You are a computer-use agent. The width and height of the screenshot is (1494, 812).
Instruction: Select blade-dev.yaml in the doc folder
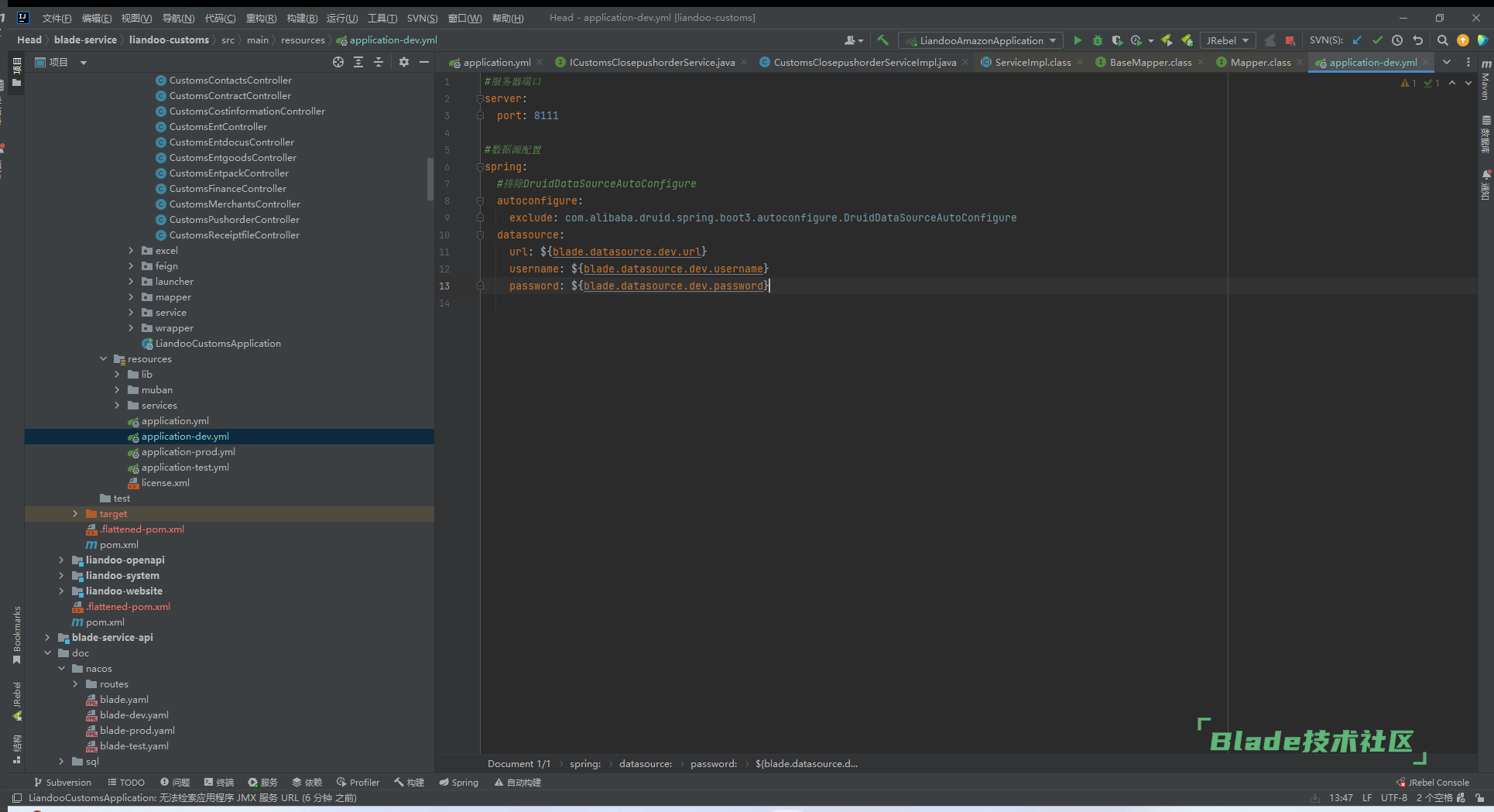(x=134, y=715)
